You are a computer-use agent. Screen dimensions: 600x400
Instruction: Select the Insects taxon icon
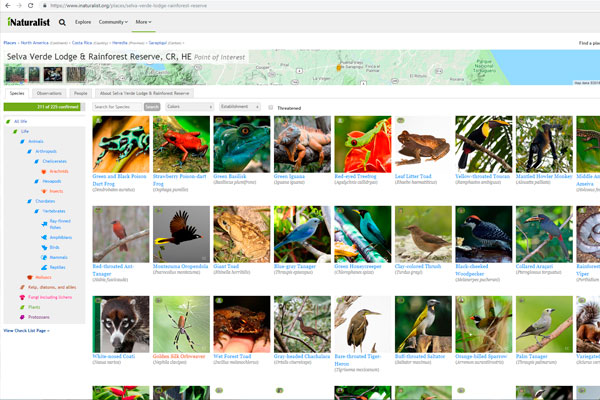pyautogui.click(x=43, y=190)
